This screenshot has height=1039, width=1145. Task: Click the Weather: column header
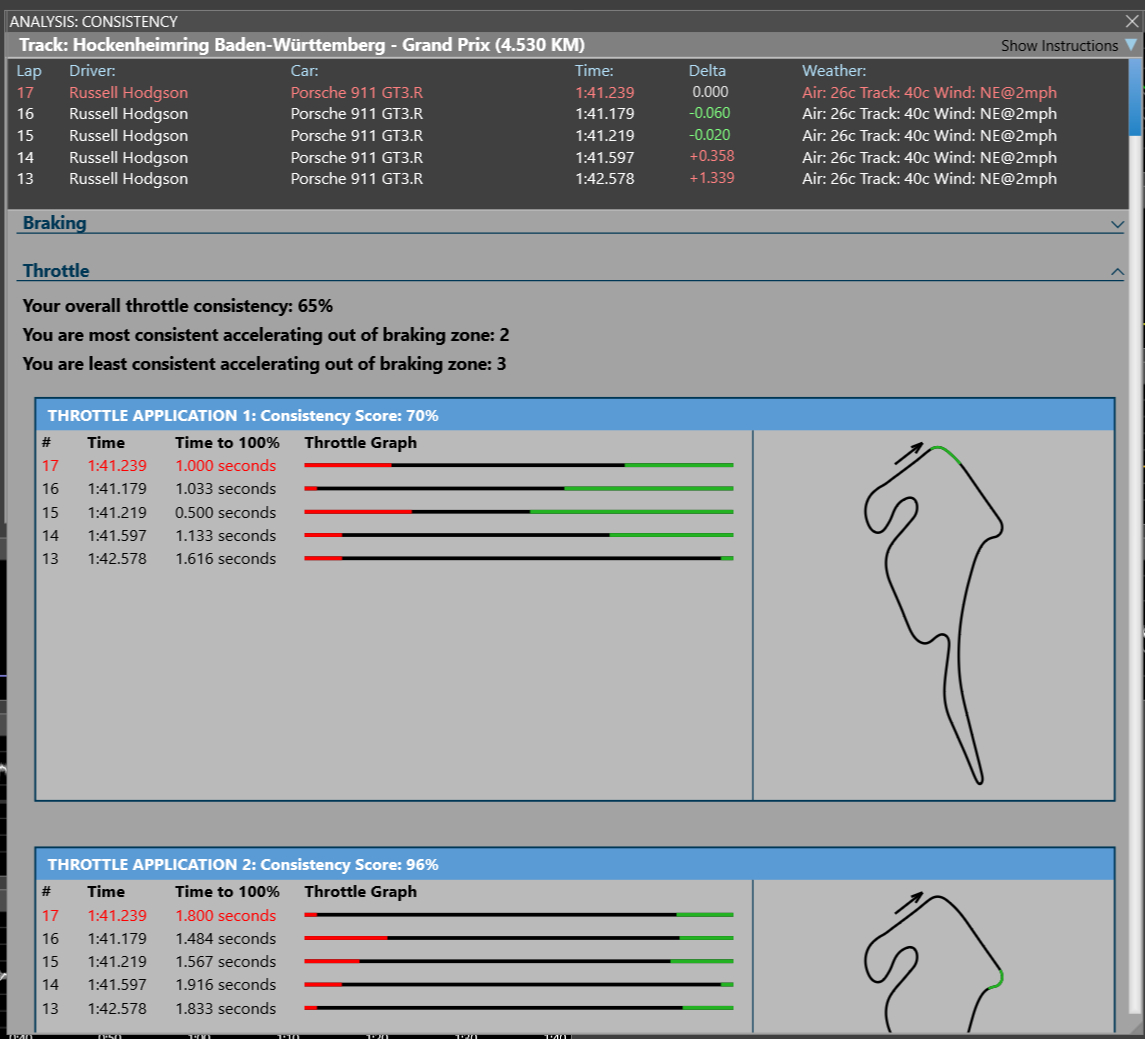click(834, 71)
